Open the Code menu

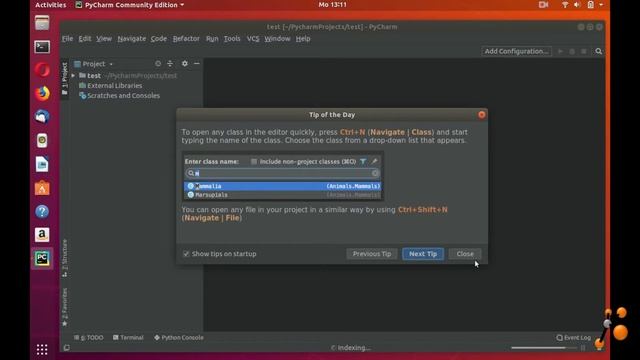coord(159,39)
